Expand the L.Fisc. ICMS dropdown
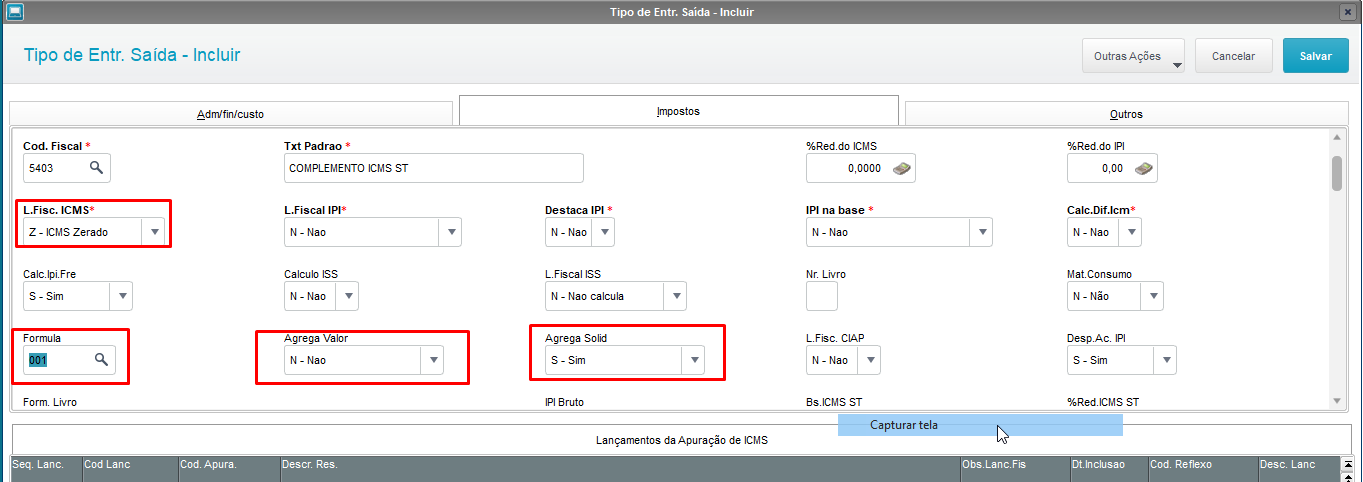 coord(154,232)
